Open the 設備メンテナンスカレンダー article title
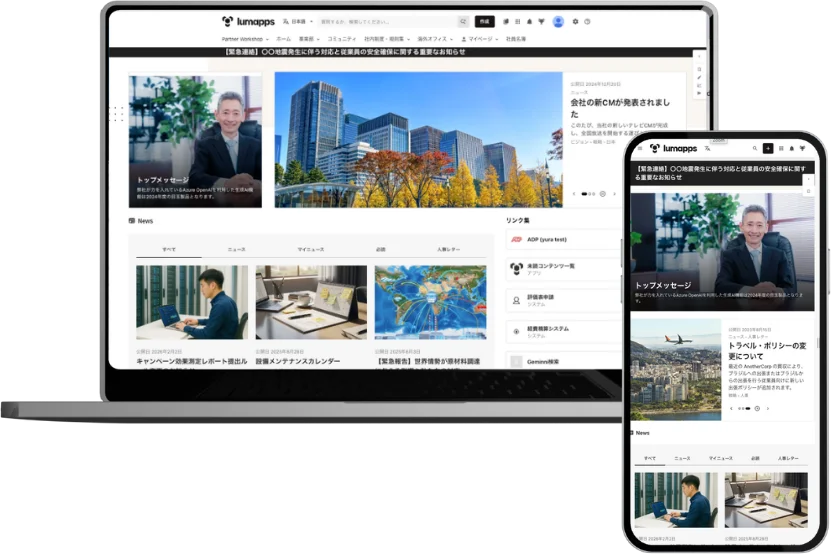Screen dimensions: 831x554 point(298,361)
